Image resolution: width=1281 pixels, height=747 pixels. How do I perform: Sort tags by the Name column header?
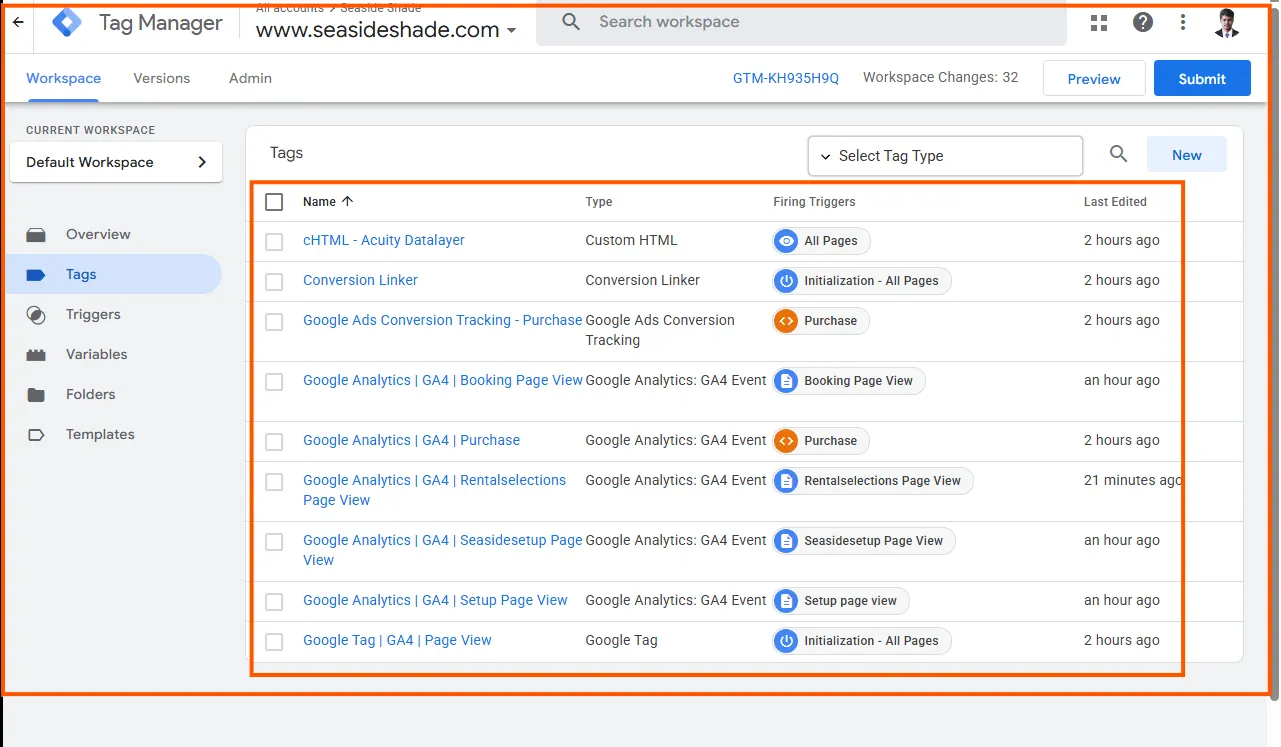(x=328, y=202)
